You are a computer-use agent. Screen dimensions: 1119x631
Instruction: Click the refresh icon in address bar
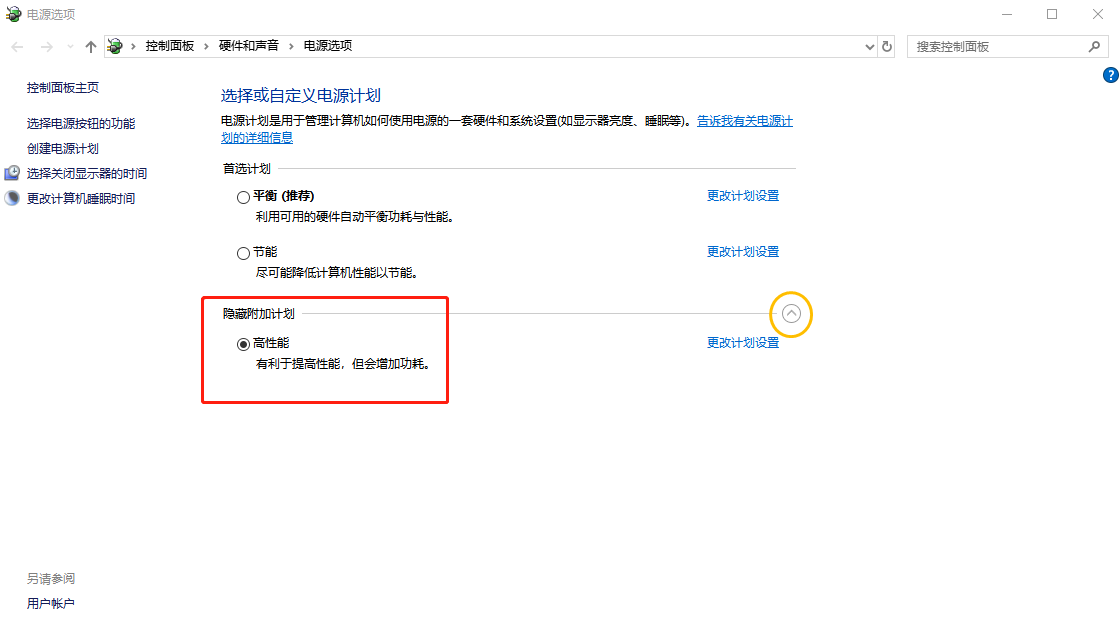pyautogui.click(x=886, y=46)
